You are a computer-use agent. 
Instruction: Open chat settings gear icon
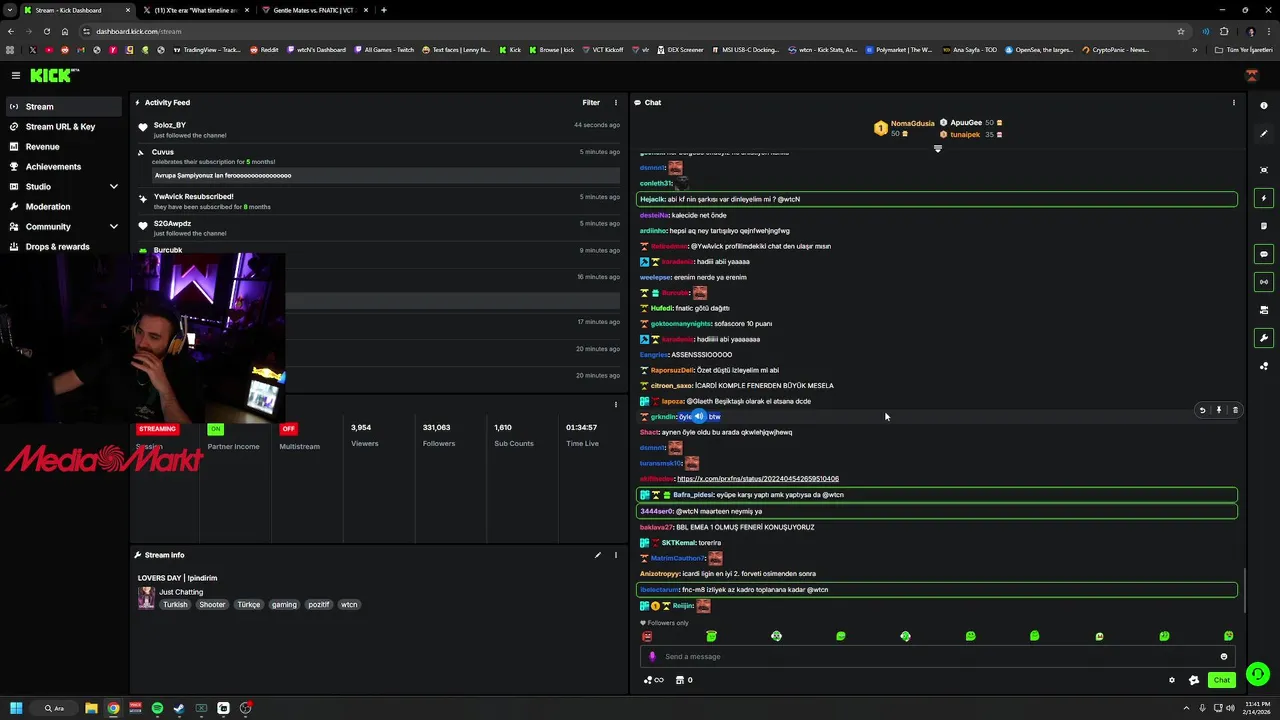(1172, 680)
